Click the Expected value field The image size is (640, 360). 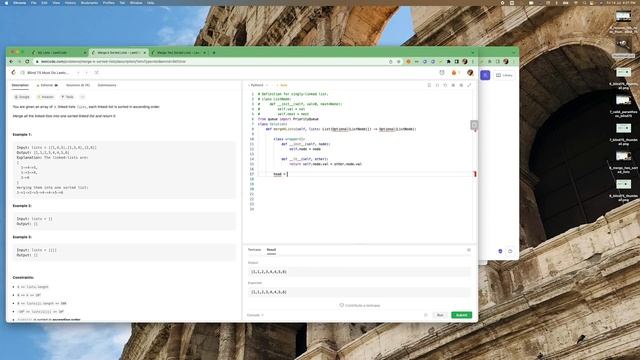click(x=359, y=292)
